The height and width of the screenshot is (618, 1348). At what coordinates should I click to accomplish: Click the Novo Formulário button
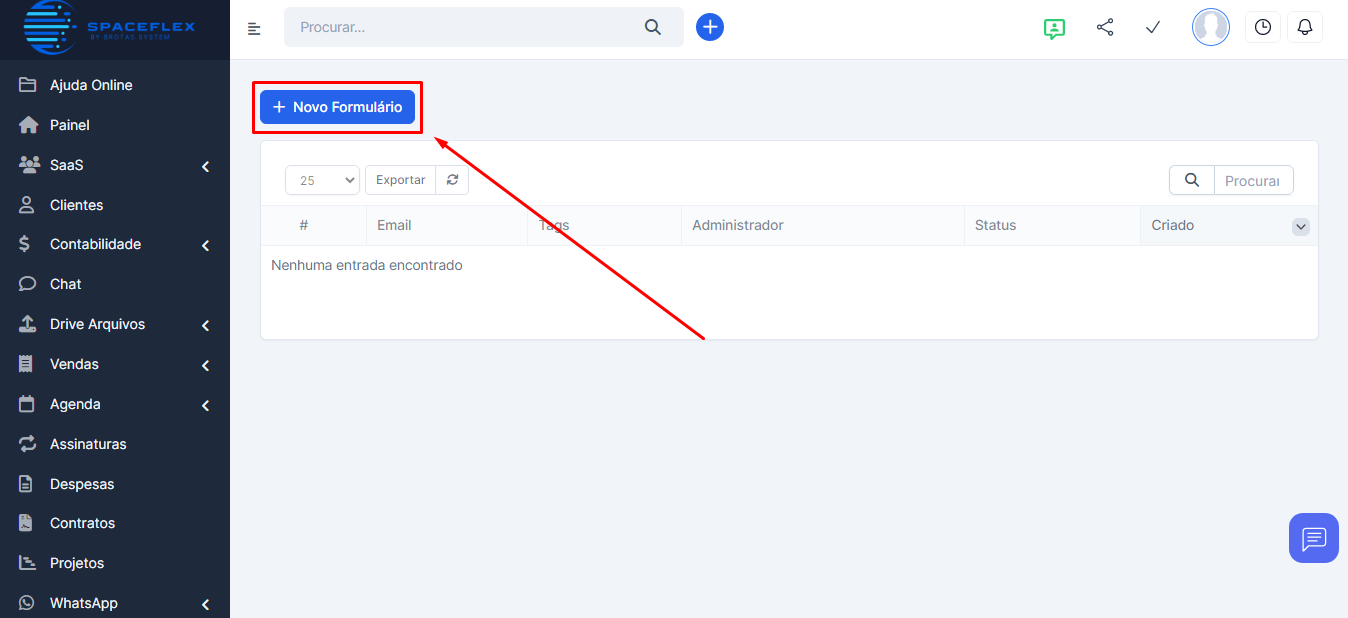[337, 107]
